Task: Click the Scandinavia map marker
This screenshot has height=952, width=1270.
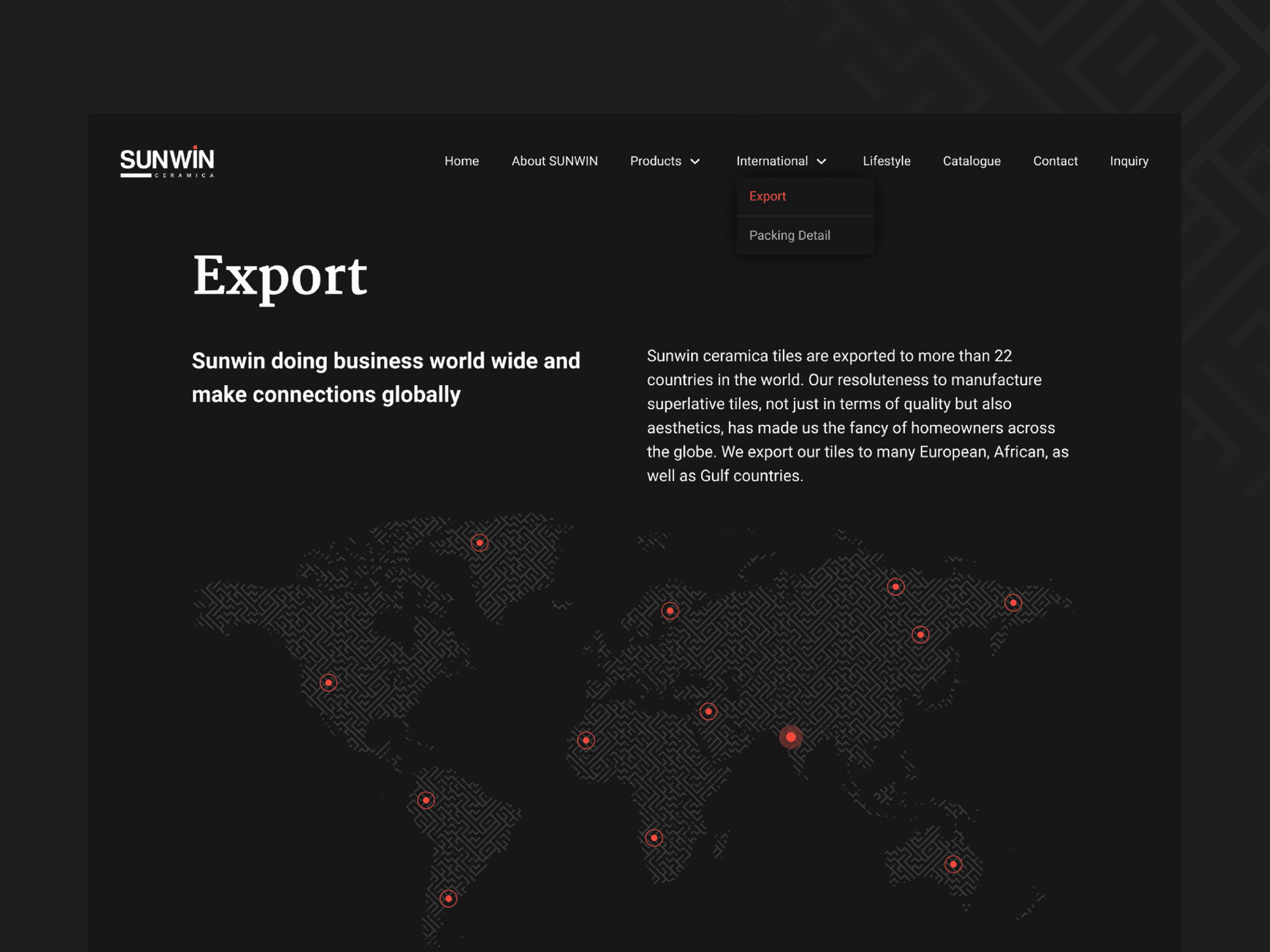Action: click(x=670, y=611)
